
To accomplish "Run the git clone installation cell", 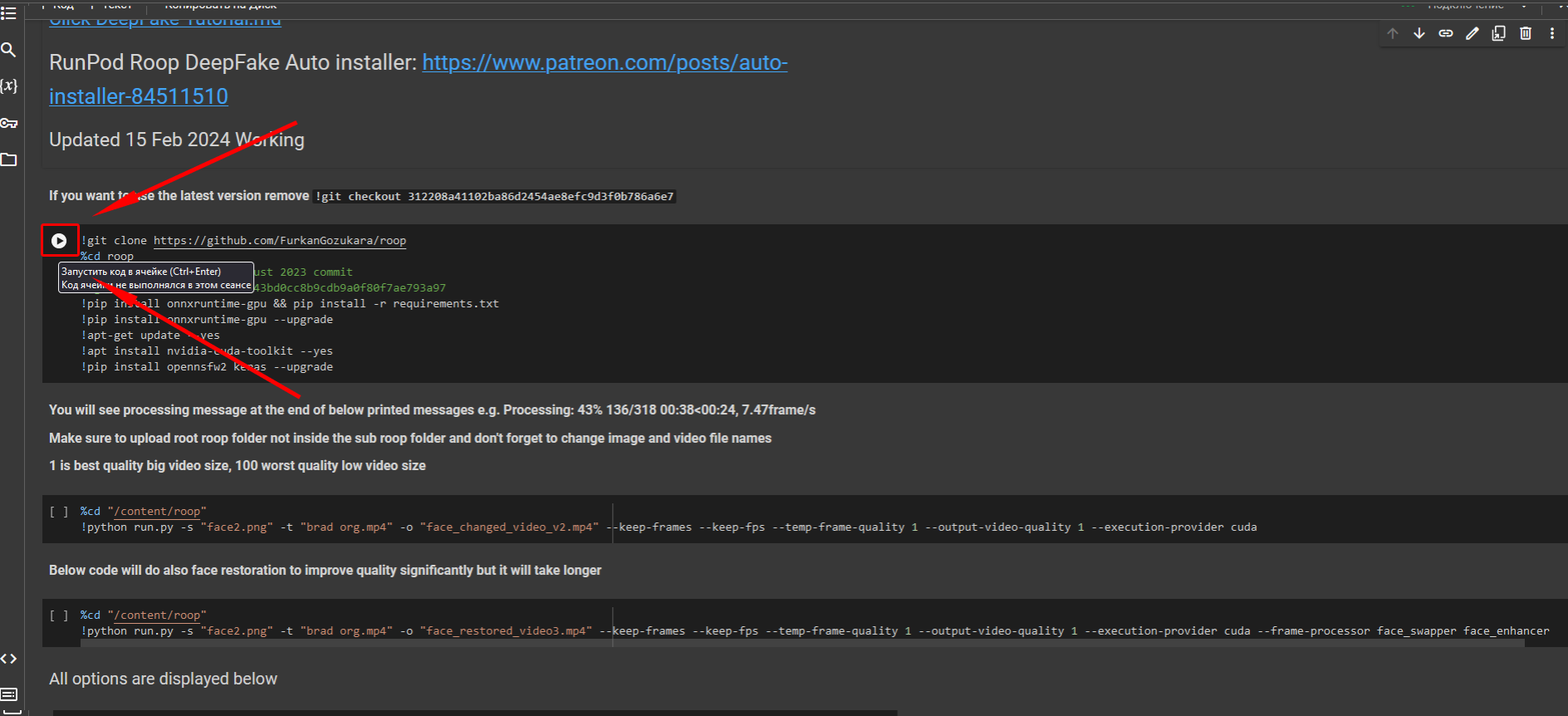I will [59, 240].
